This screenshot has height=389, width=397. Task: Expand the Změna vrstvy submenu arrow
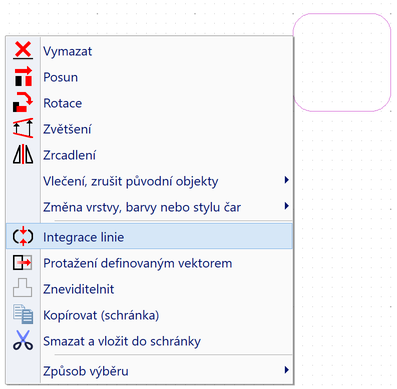click(286, 206)
